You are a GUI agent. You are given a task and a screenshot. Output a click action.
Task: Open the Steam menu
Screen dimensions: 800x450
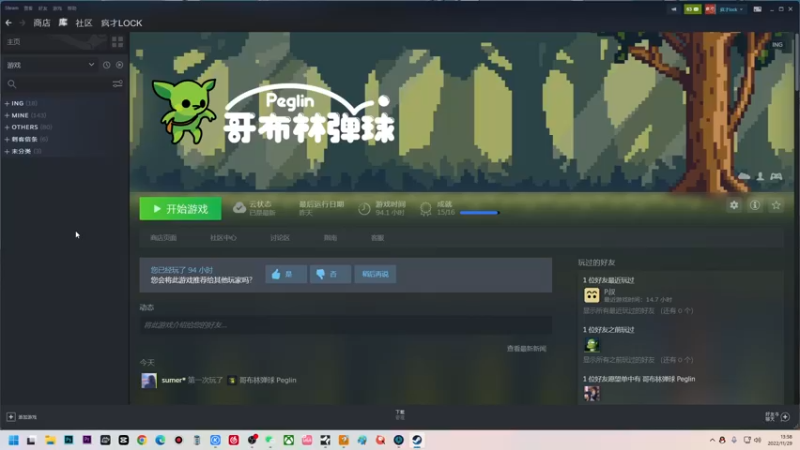tap(11, 8)
